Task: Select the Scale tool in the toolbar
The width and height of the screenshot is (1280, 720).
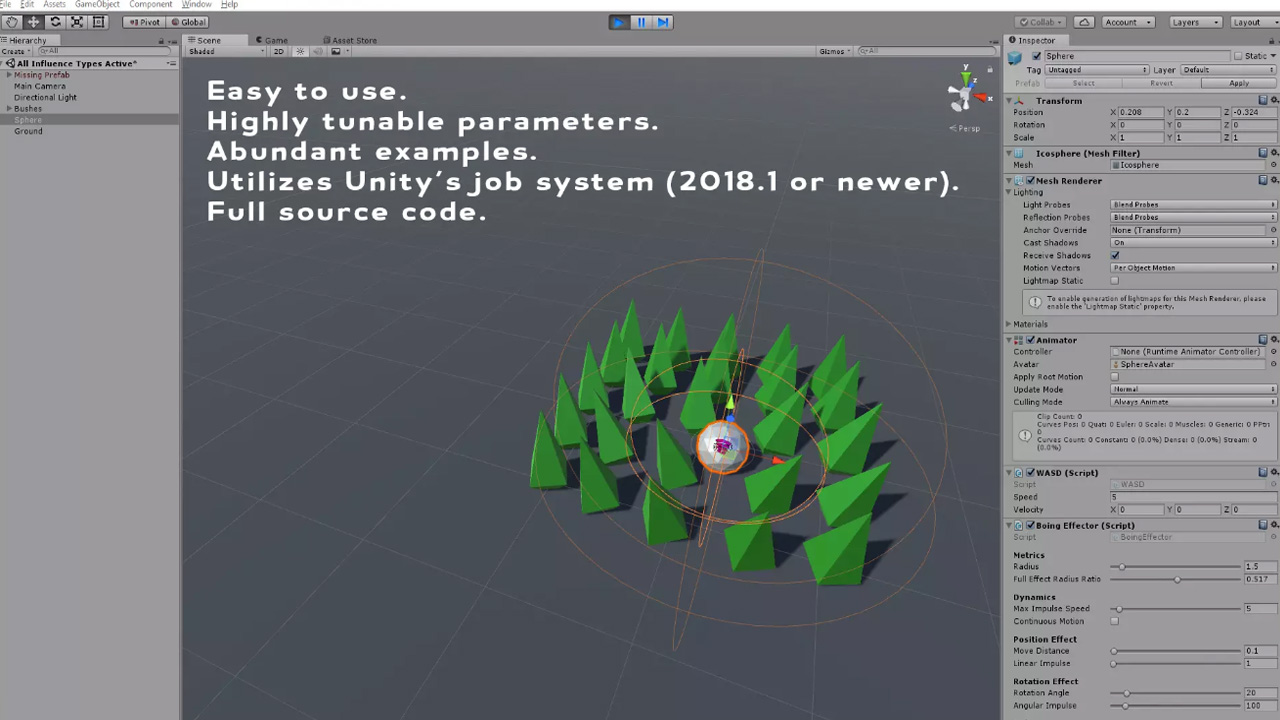Action: [77, 22]
